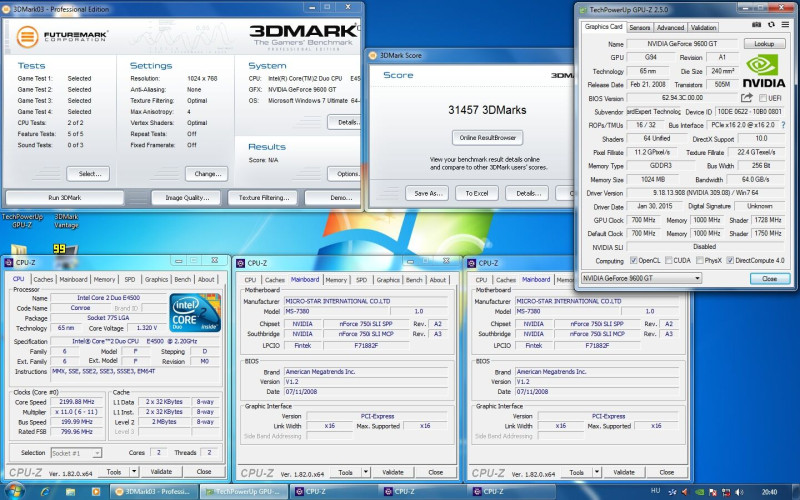800x500 pixels.
Task: Click the 31457 3DMarks score text
Action: coord(487,110)
